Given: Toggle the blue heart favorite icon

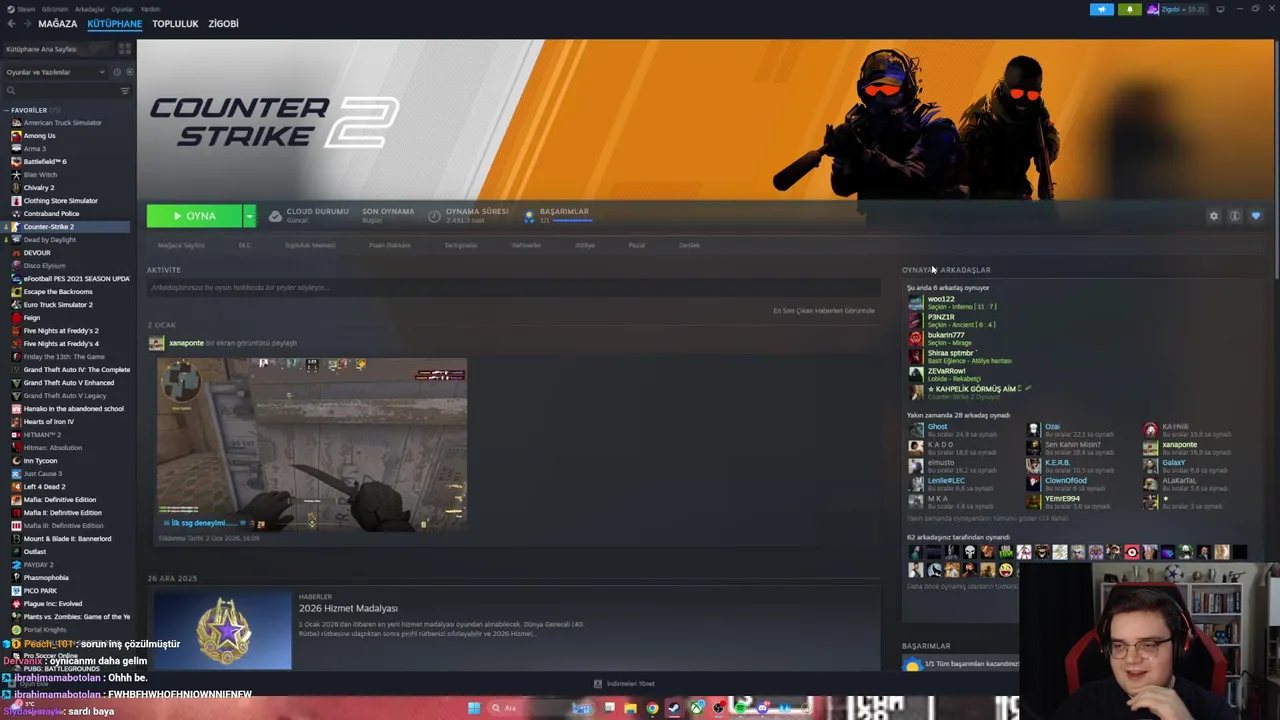Looking at the screenshot, I should pyautogui.click(x=1256, y=216).
